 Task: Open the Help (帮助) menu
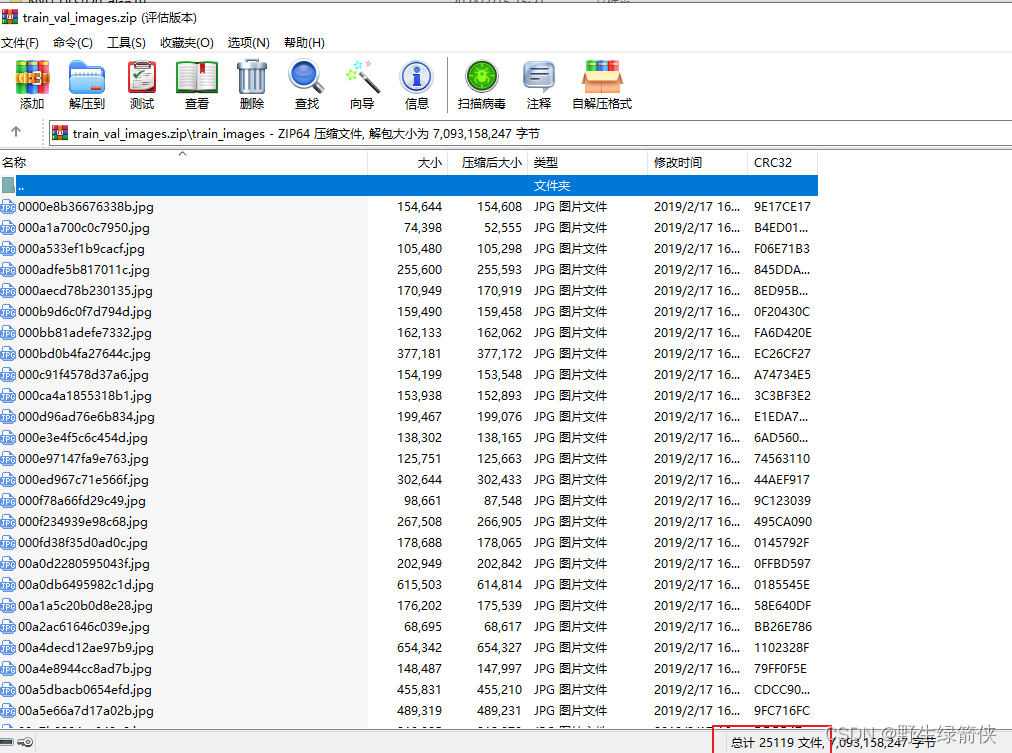tap(304, 43)
